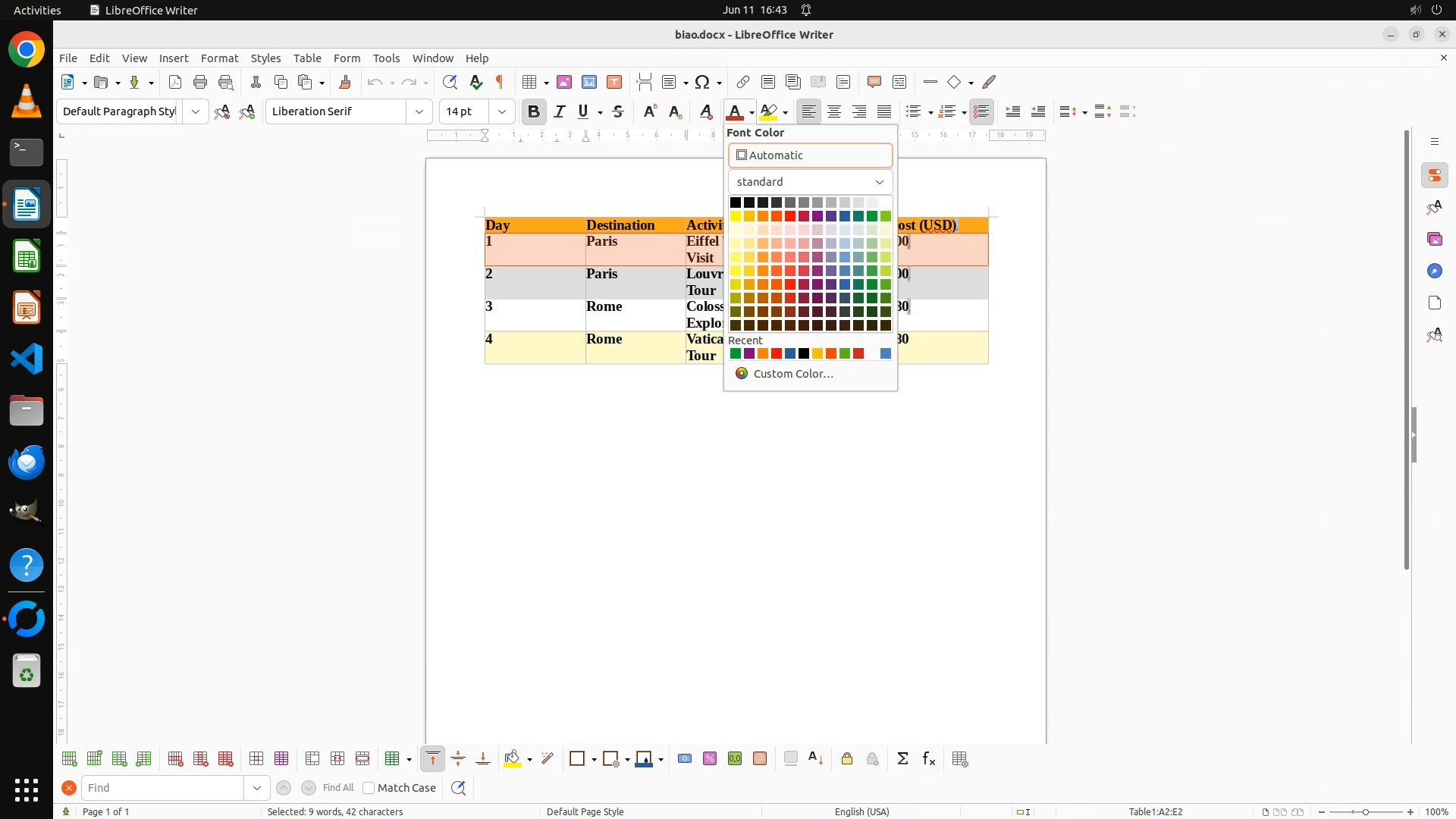Screen dimensions: 1456x819
Task: Open the sidebar Navigator compass icon
Action: coord(1434,271)
